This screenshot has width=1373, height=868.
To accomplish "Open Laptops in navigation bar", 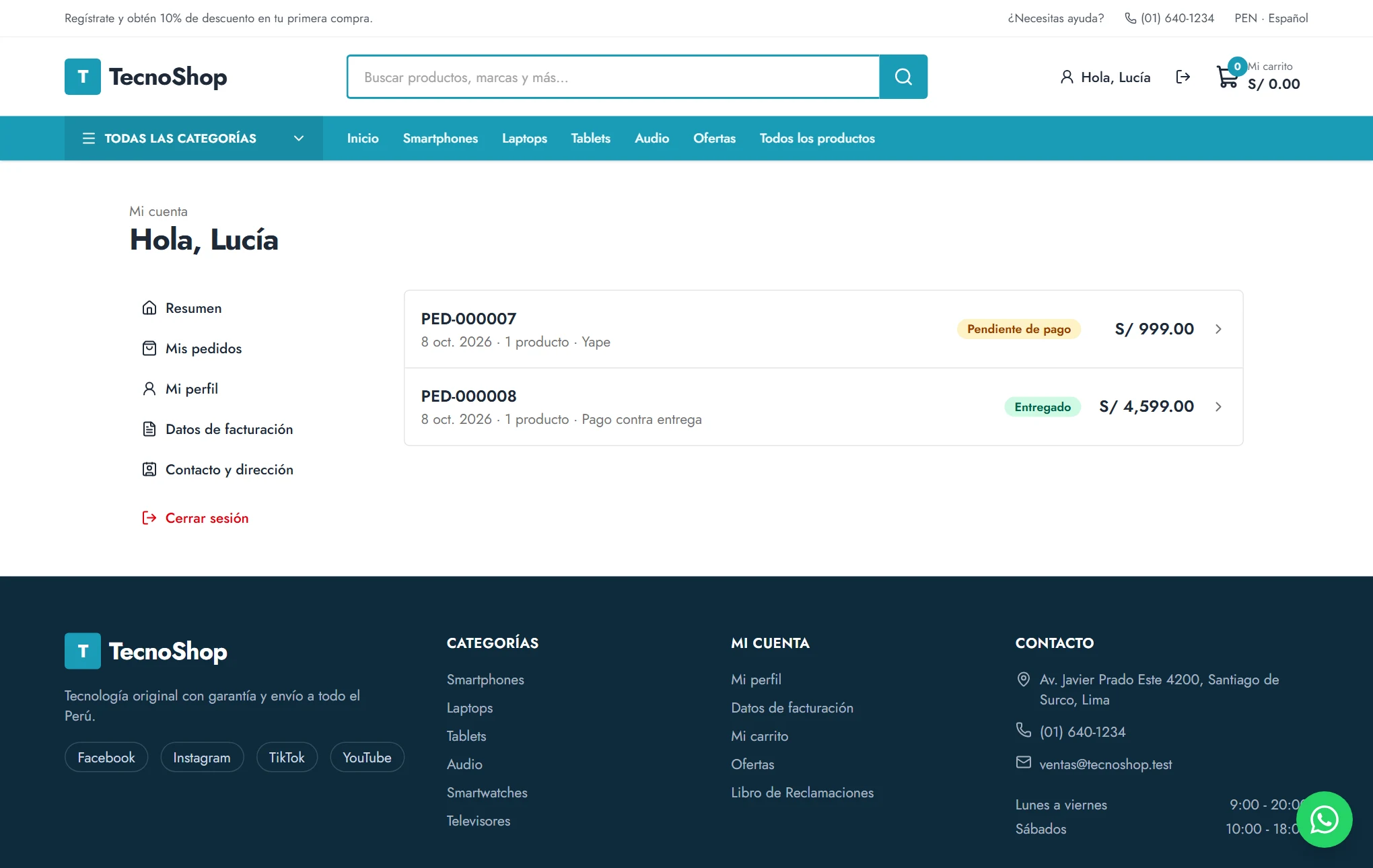I will 524,138.
